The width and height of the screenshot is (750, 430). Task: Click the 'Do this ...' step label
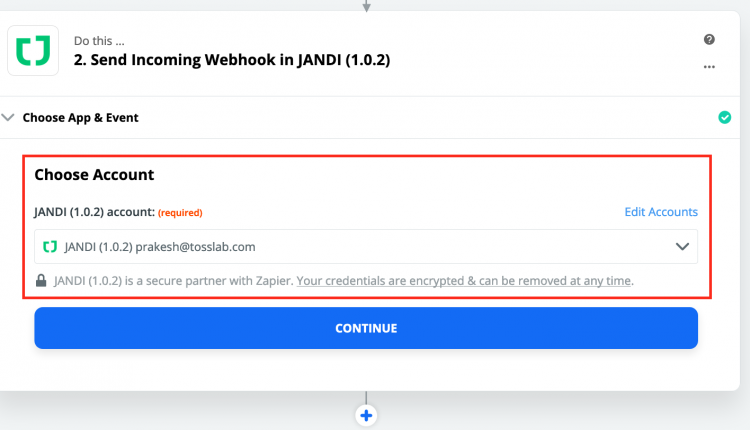(99, 41)
